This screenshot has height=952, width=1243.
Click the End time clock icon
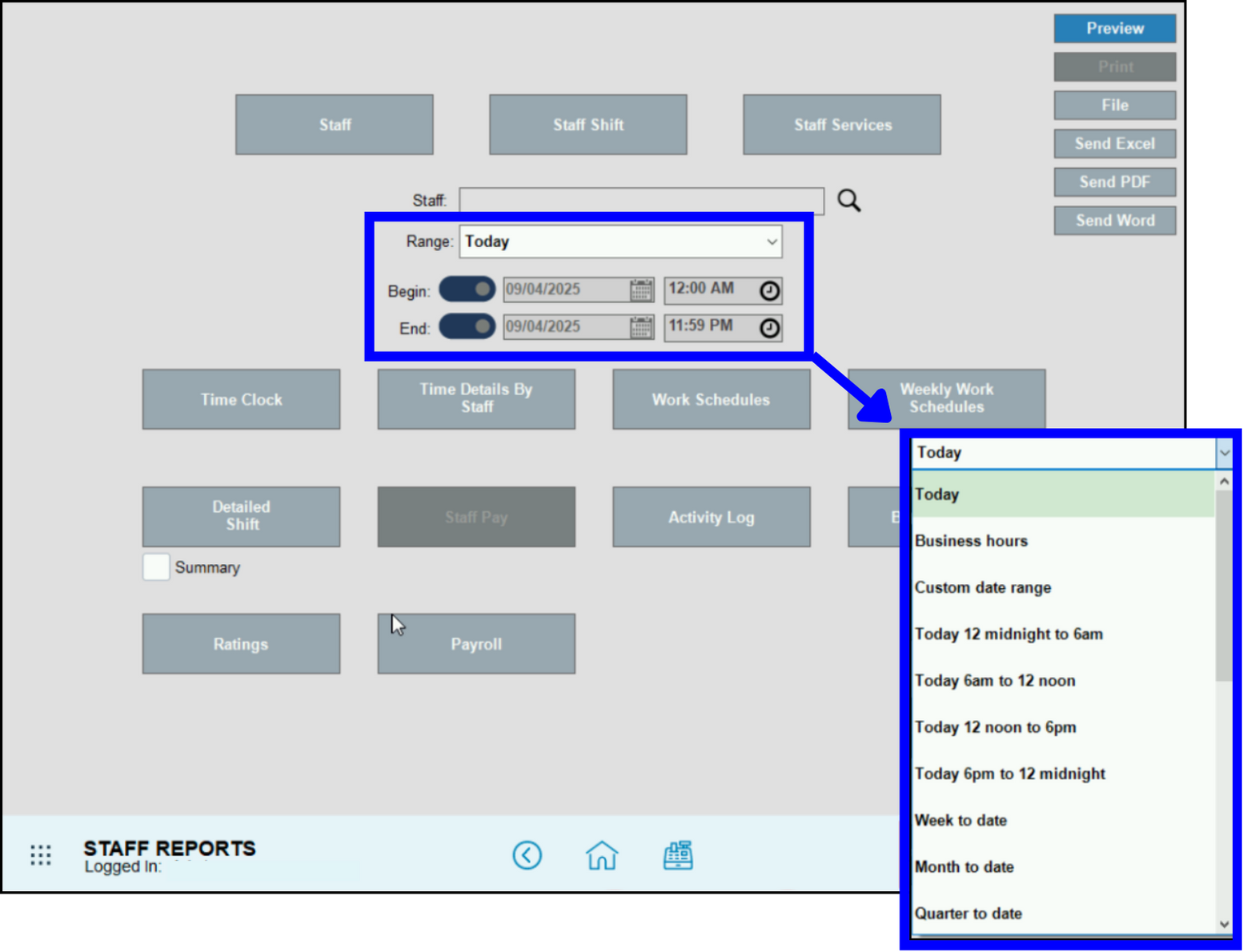pos(769,328)
